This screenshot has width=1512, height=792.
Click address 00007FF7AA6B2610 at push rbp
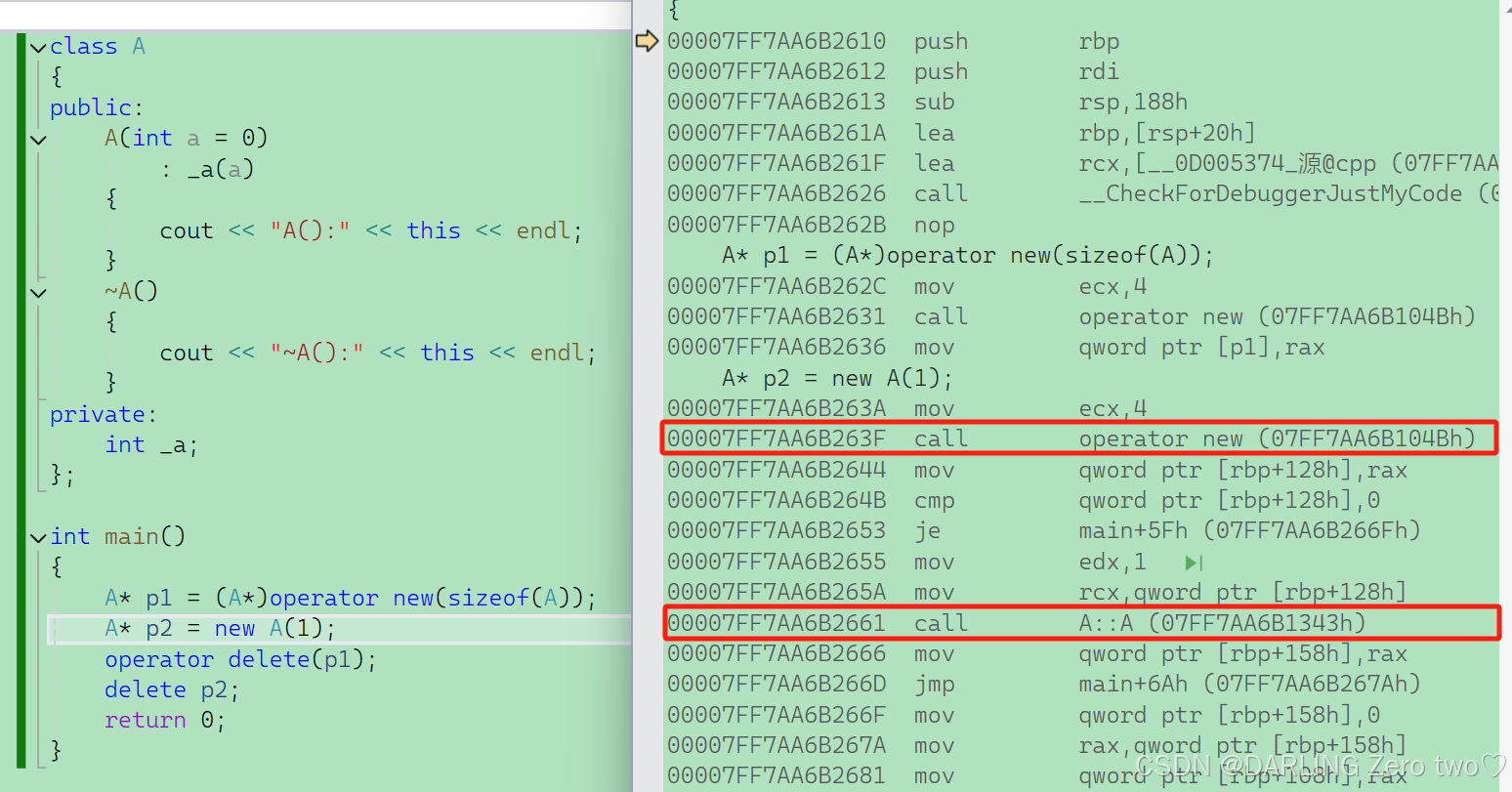777,42
